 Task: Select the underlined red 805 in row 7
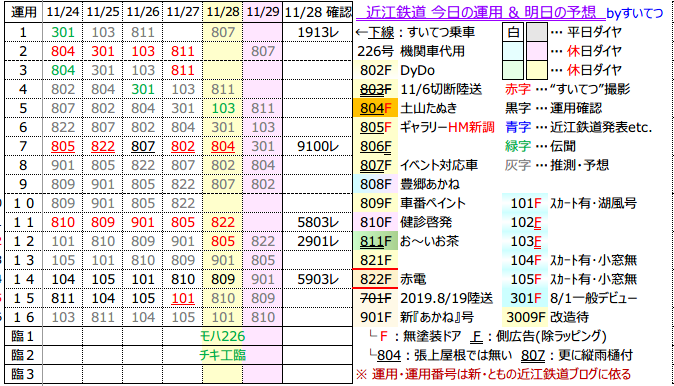click(x=63, y=147)
